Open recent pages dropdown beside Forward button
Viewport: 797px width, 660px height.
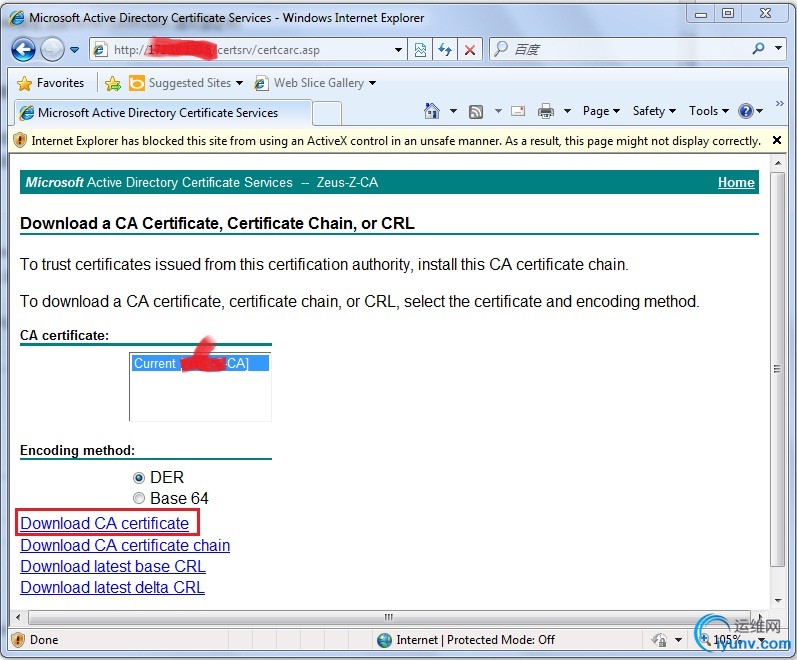click(x=75, y=50)
